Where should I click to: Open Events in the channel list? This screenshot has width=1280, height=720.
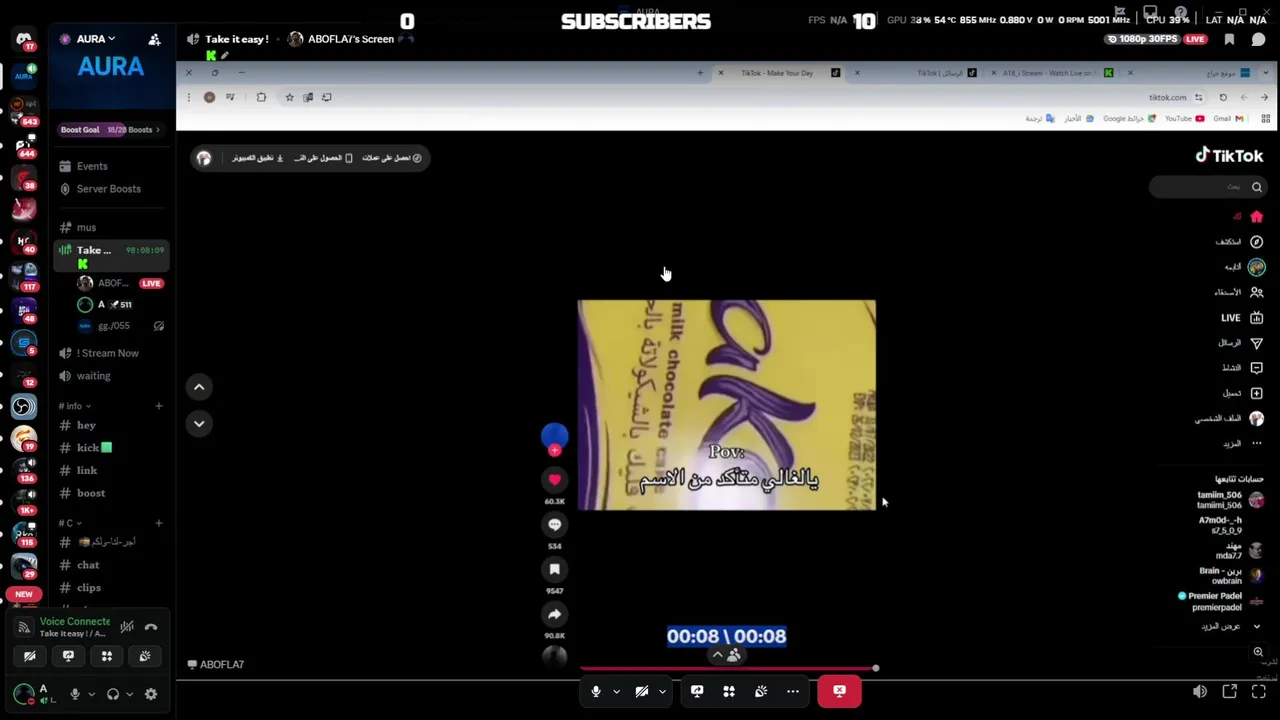[91, 166]
